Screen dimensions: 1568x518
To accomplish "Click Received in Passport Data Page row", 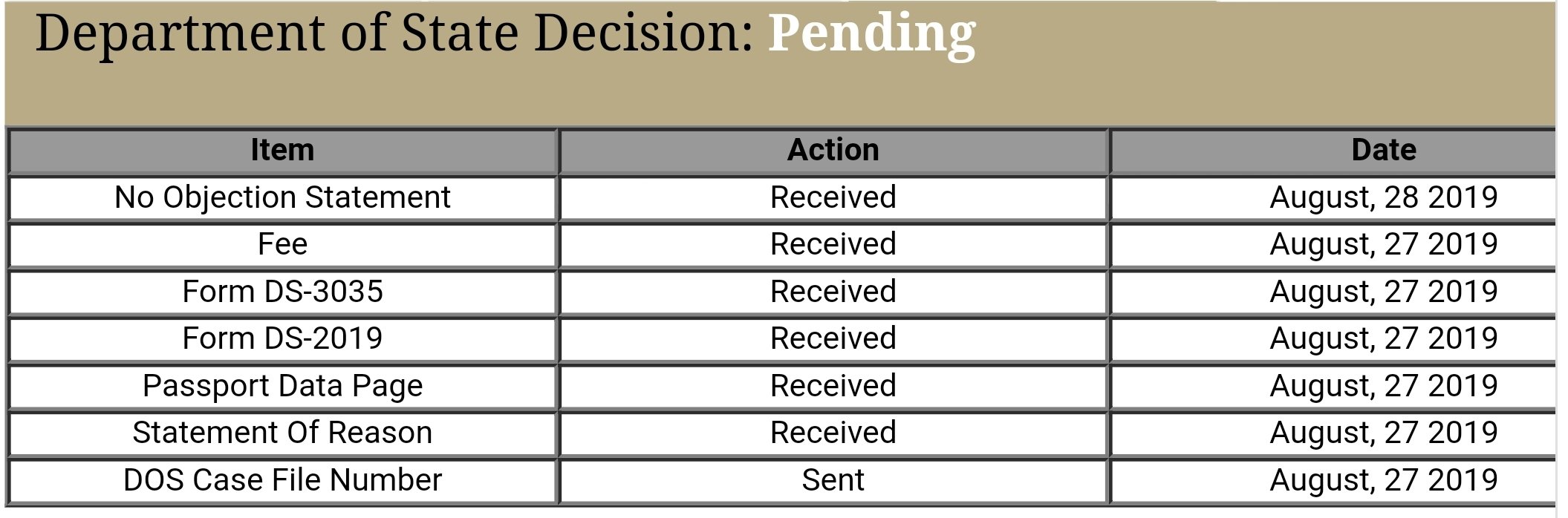I will point(833,387).
